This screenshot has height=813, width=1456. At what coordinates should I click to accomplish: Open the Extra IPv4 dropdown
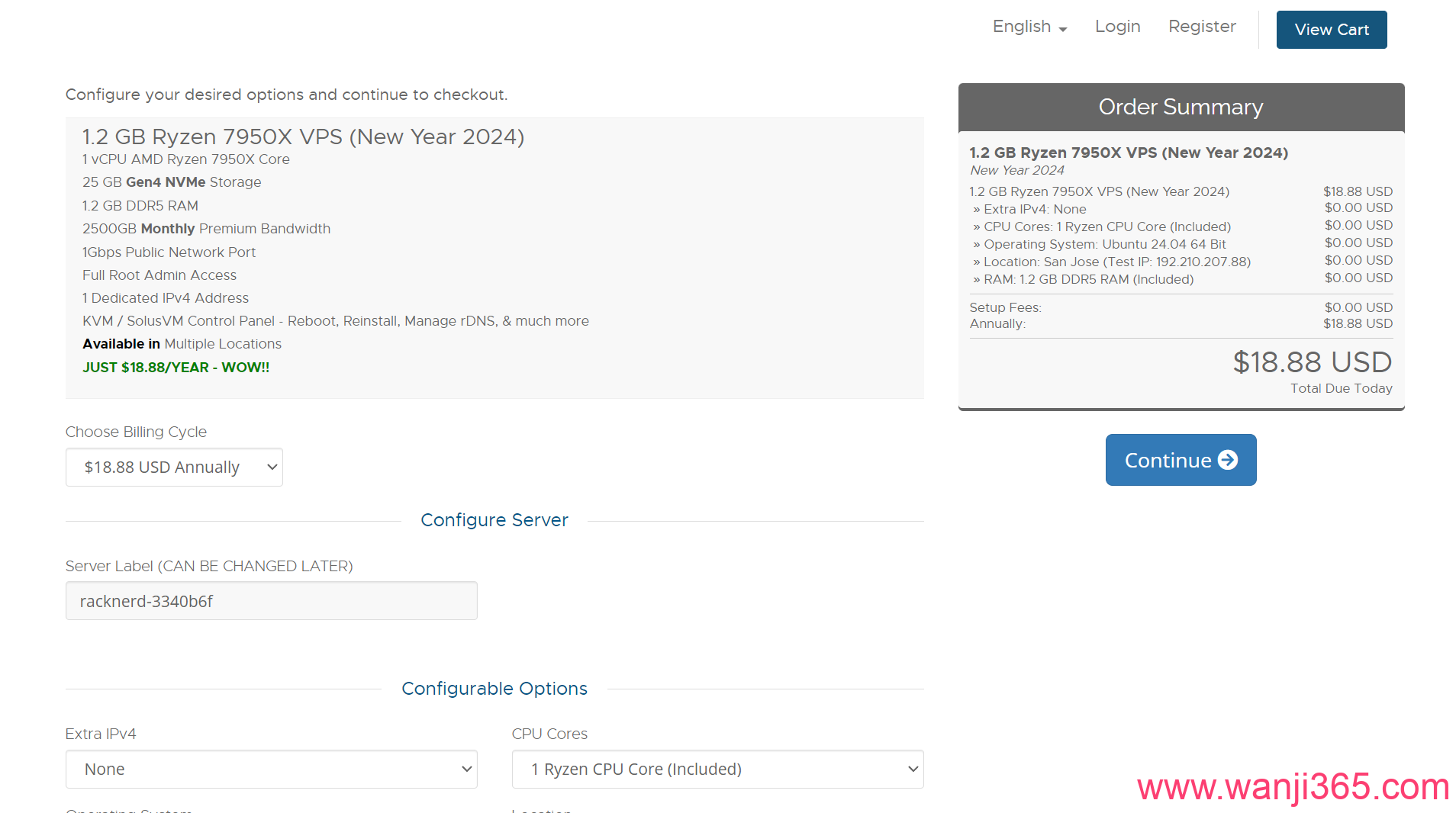point(271,769)
